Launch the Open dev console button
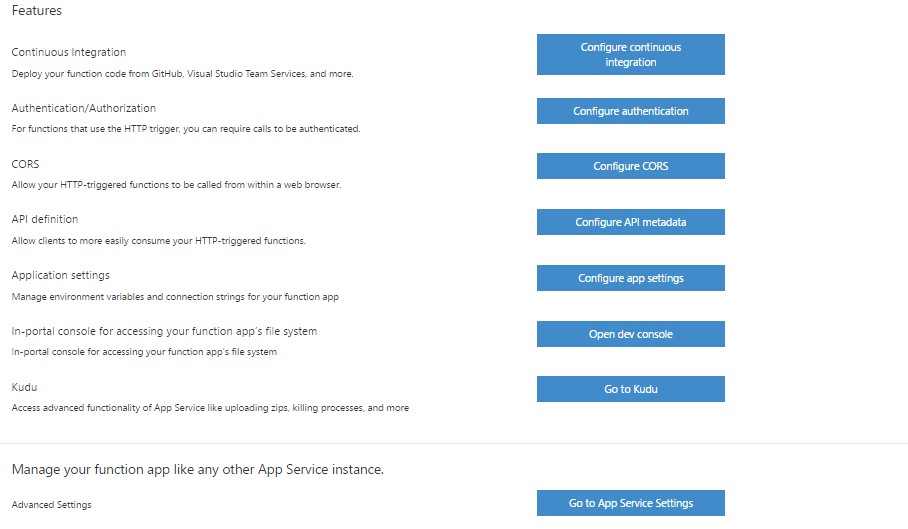 click(631, 334)
